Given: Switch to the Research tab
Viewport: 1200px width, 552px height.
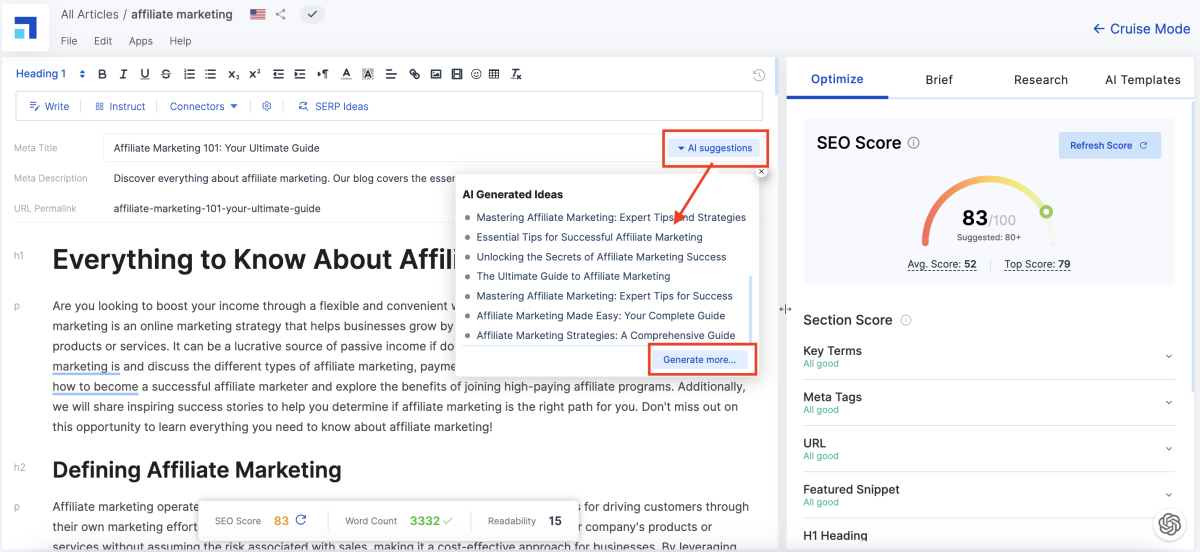Looking at the screenshot, I should 1040,80.
